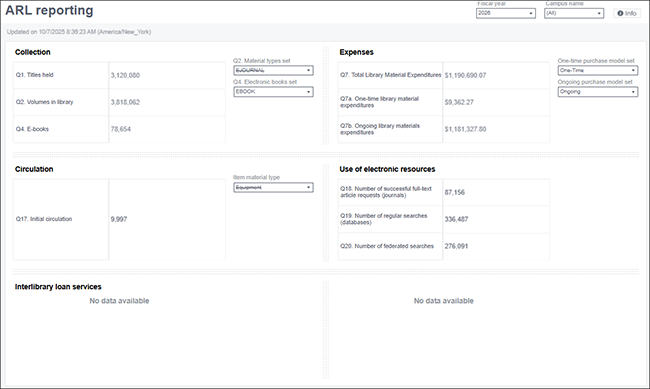Select the Q4. E-books row label
Image resolution: width=650 pixels, height=389 pixels.
click(32, 129)
